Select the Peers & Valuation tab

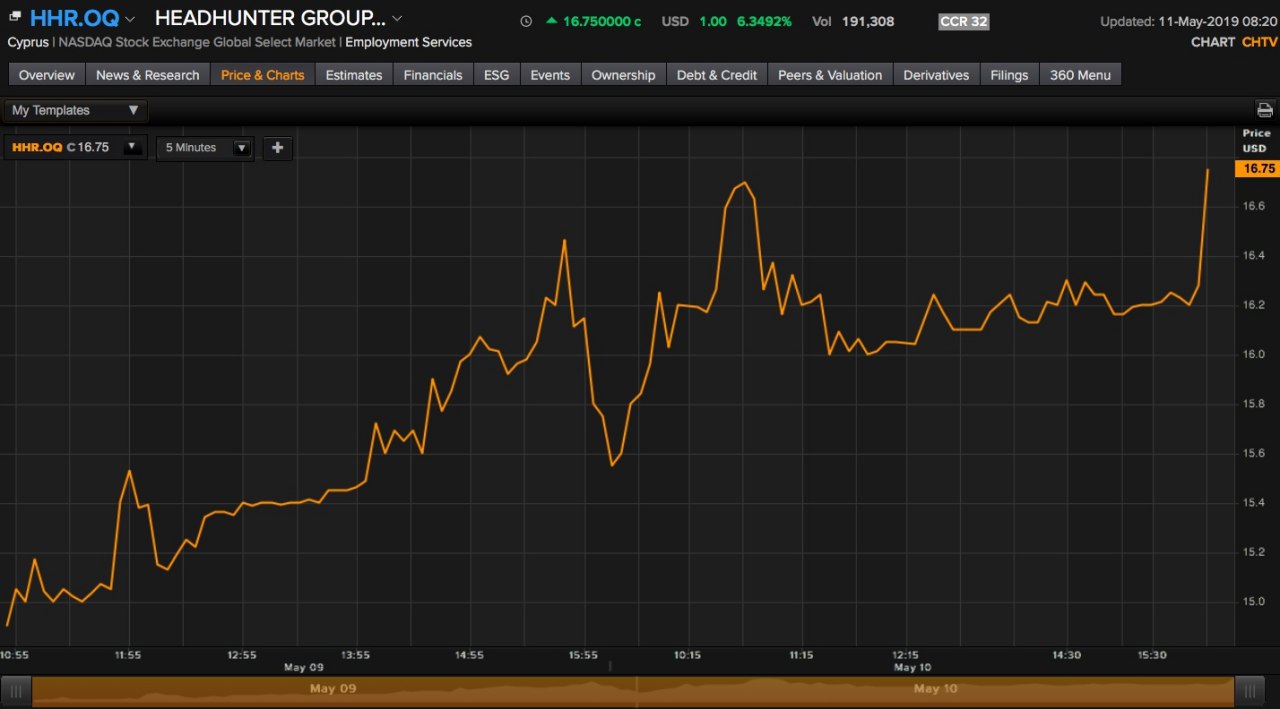coord(830,75)
